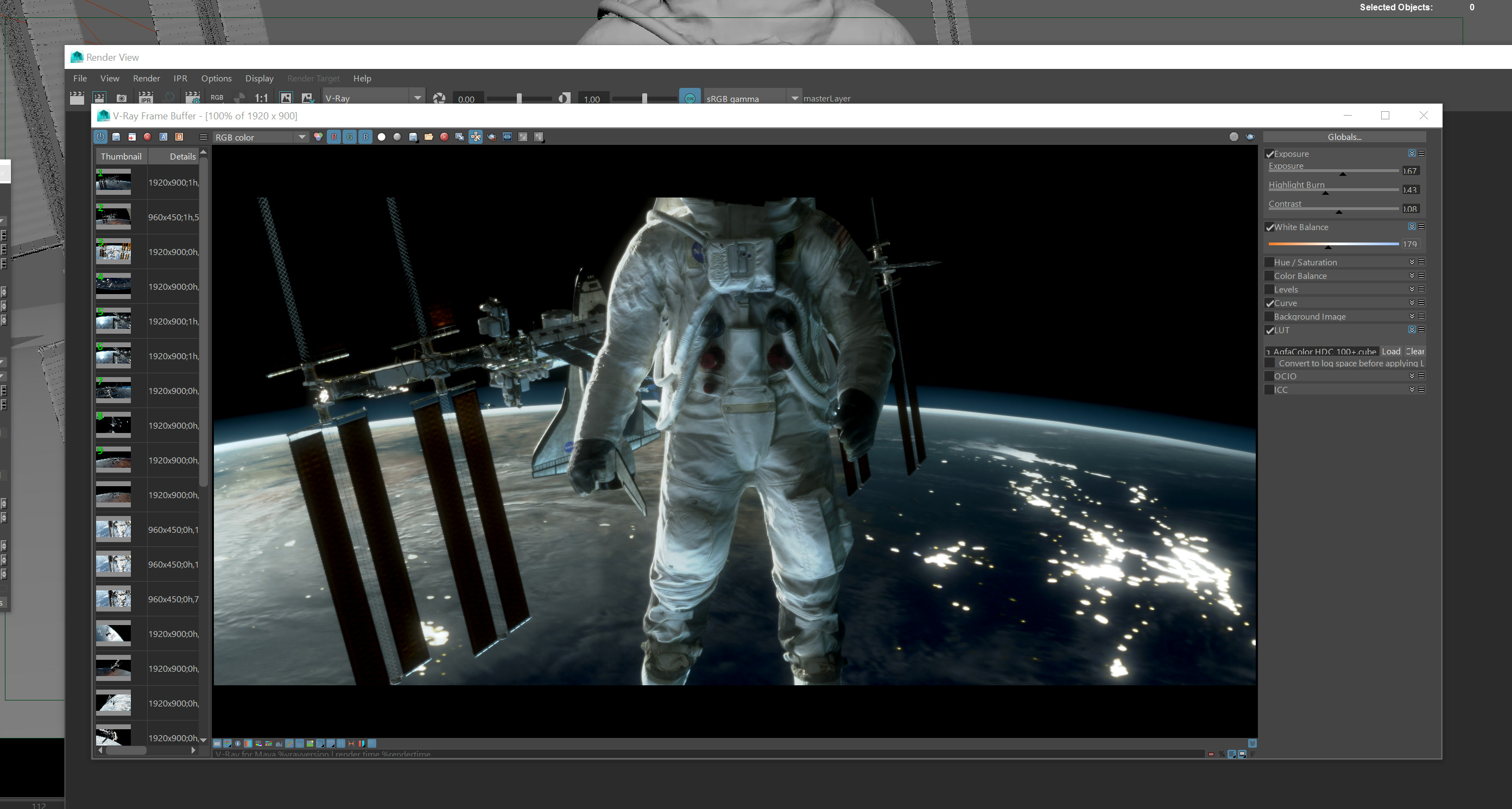Image resolution: width=1512 pixels, height=809 pixels.
Task: Load selected history image into frame buffer
Action: tap(132, 137)
